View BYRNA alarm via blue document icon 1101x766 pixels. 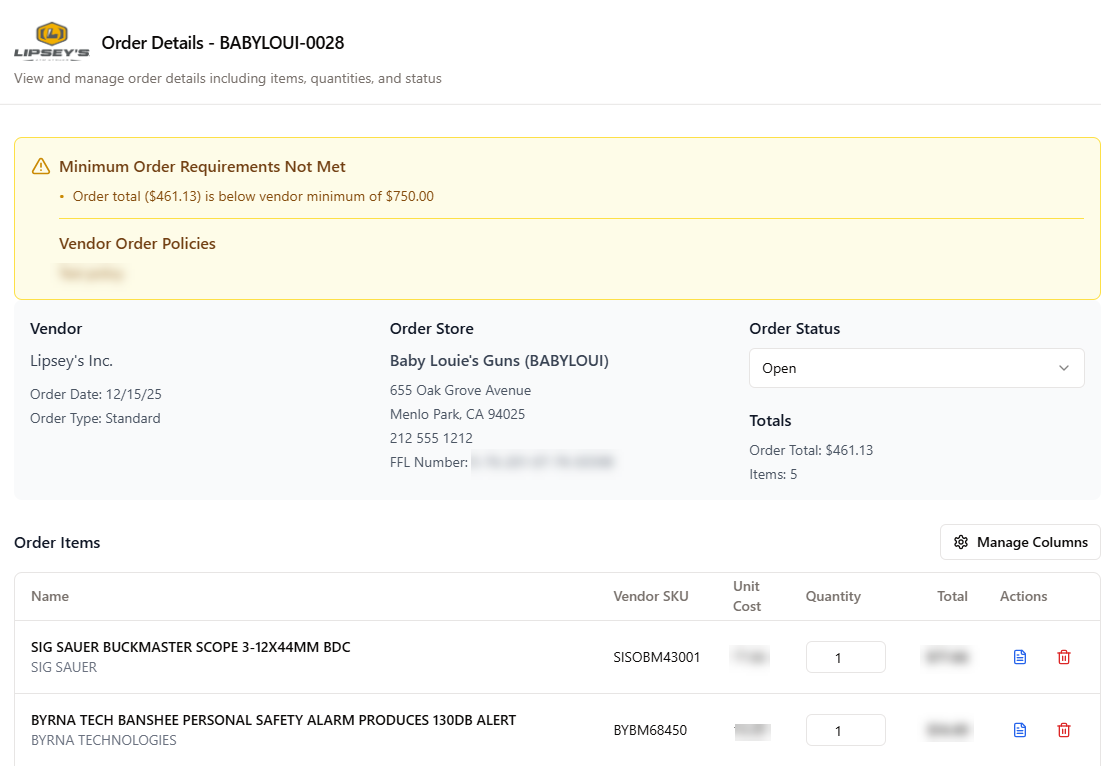1019,730
